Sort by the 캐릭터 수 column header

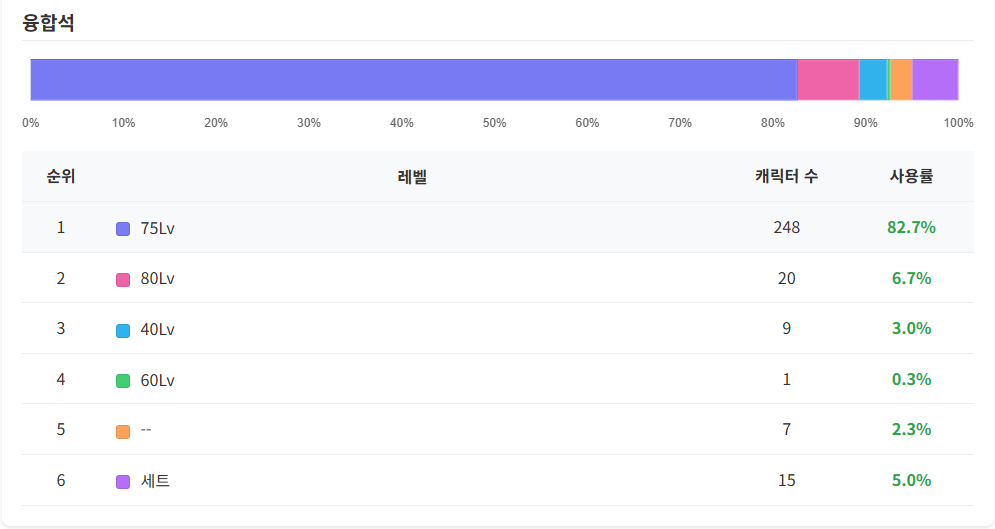[x=786, y=177]
